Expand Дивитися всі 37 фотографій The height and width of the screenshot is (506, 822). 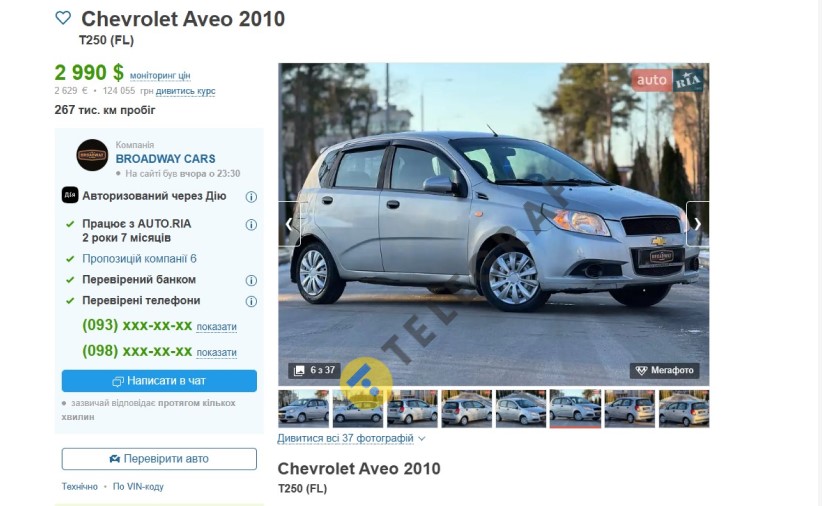(351, 438)
